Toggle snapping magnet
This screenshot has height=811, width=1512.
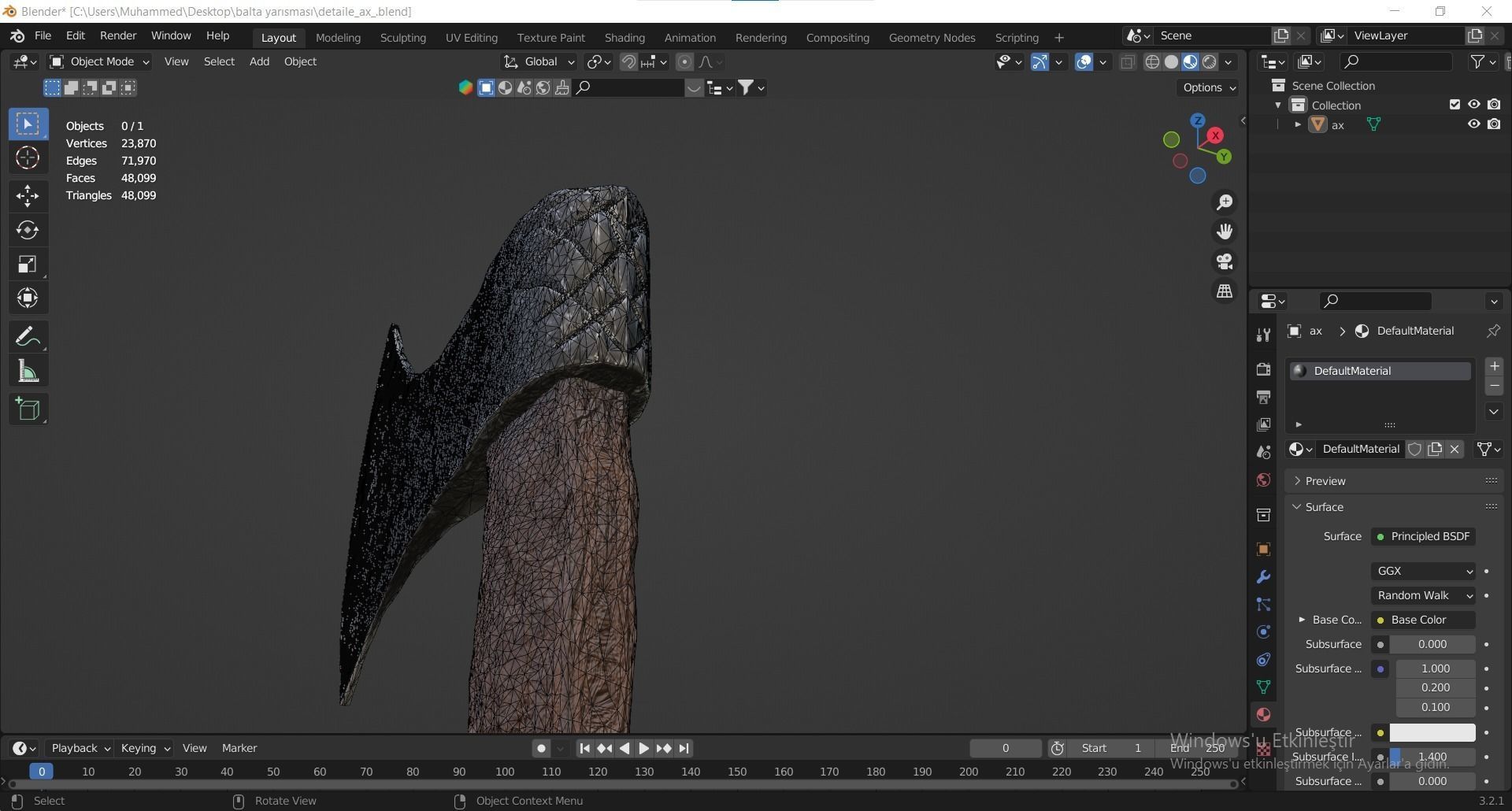tap(628, 61)
